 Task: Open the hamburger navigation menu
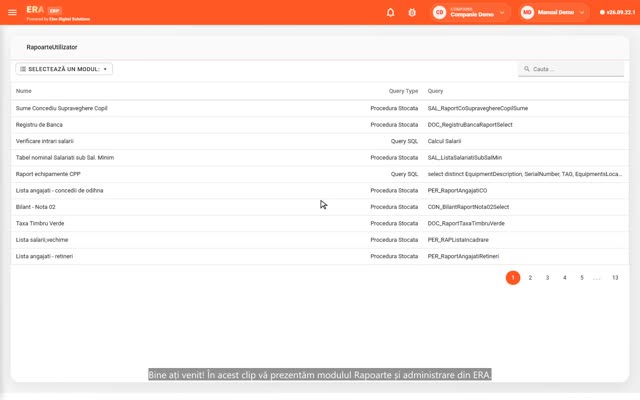[x=12, y=12]
